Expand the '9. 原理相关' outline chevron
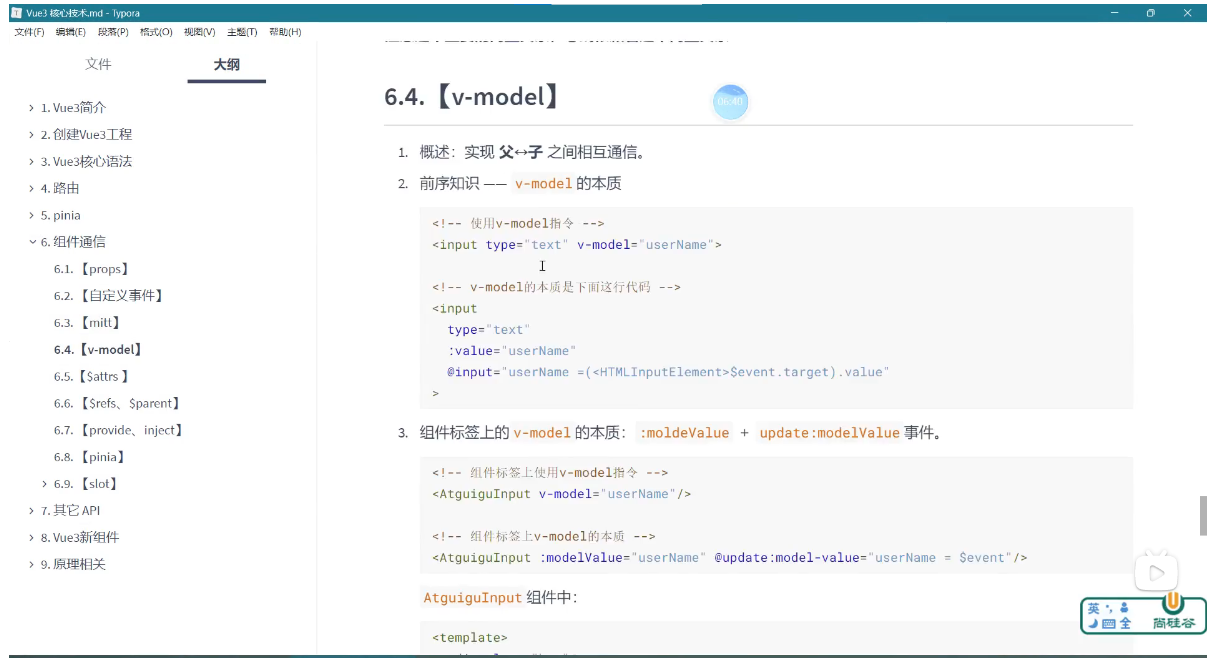The height and width of the screenshot is (665, 1225). point(32,565)
